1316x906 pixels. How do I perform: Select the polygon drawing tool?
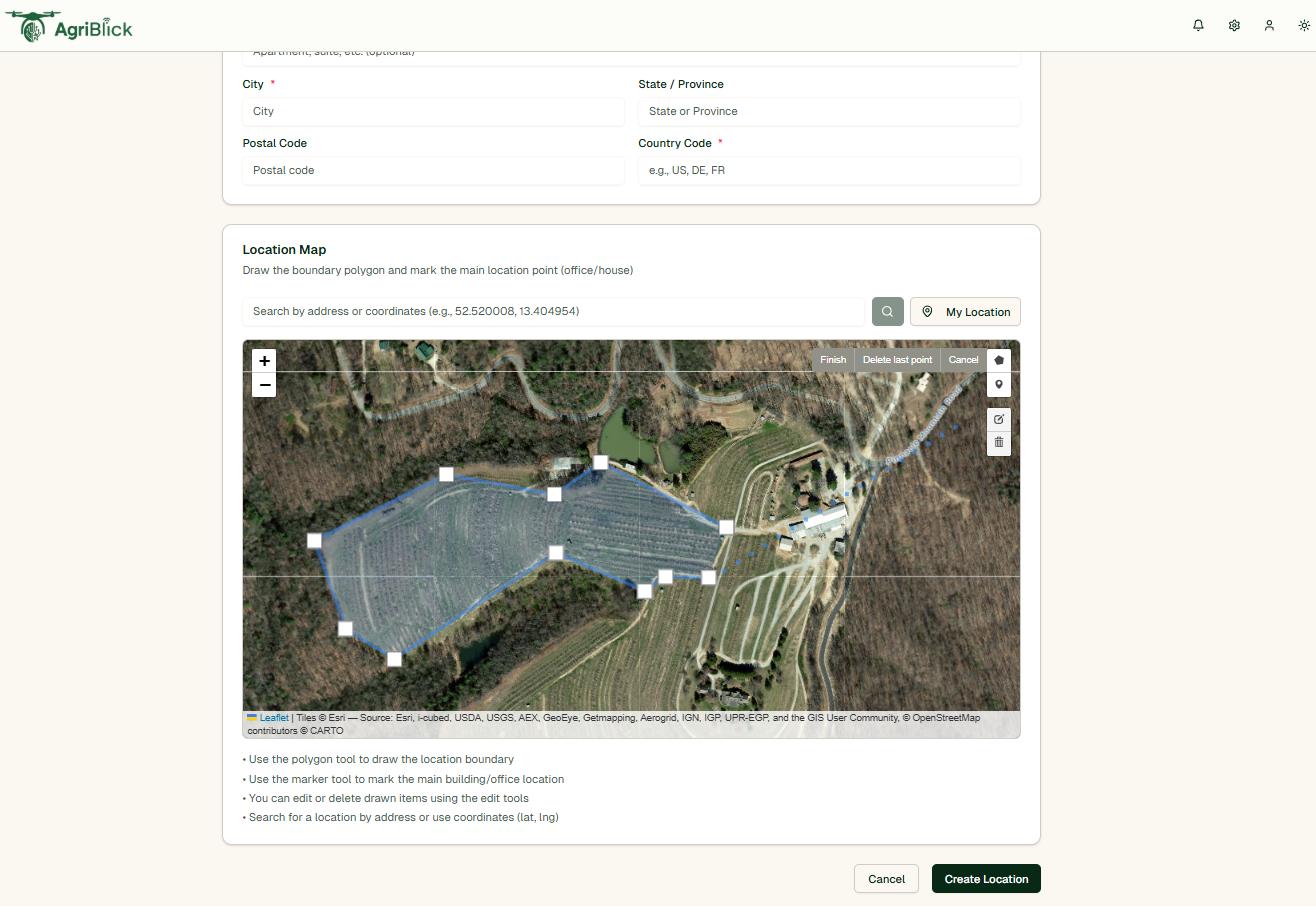(x=998, y=359)
